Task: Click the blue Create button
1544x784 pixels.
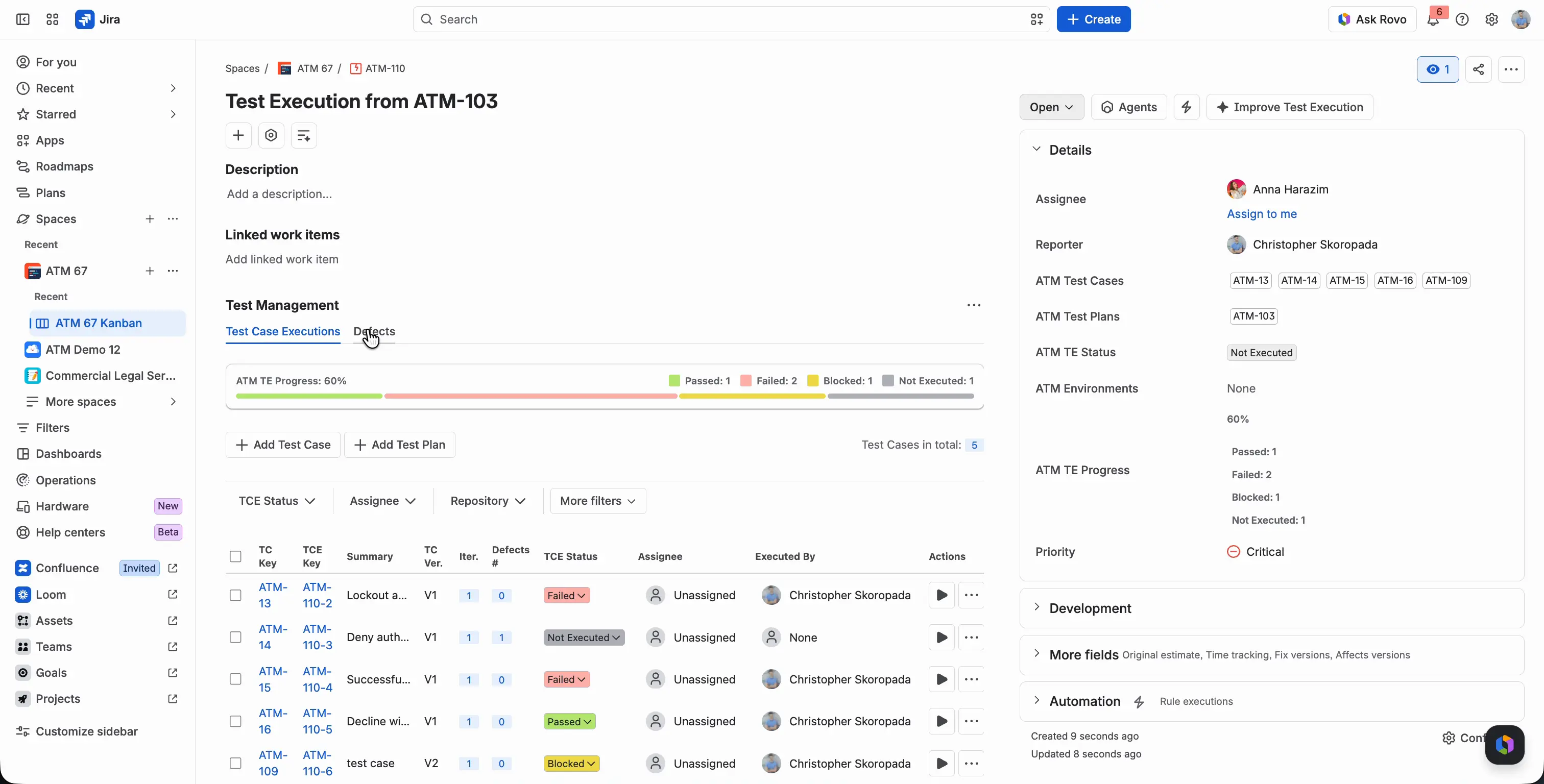Action: point(1093,19)
